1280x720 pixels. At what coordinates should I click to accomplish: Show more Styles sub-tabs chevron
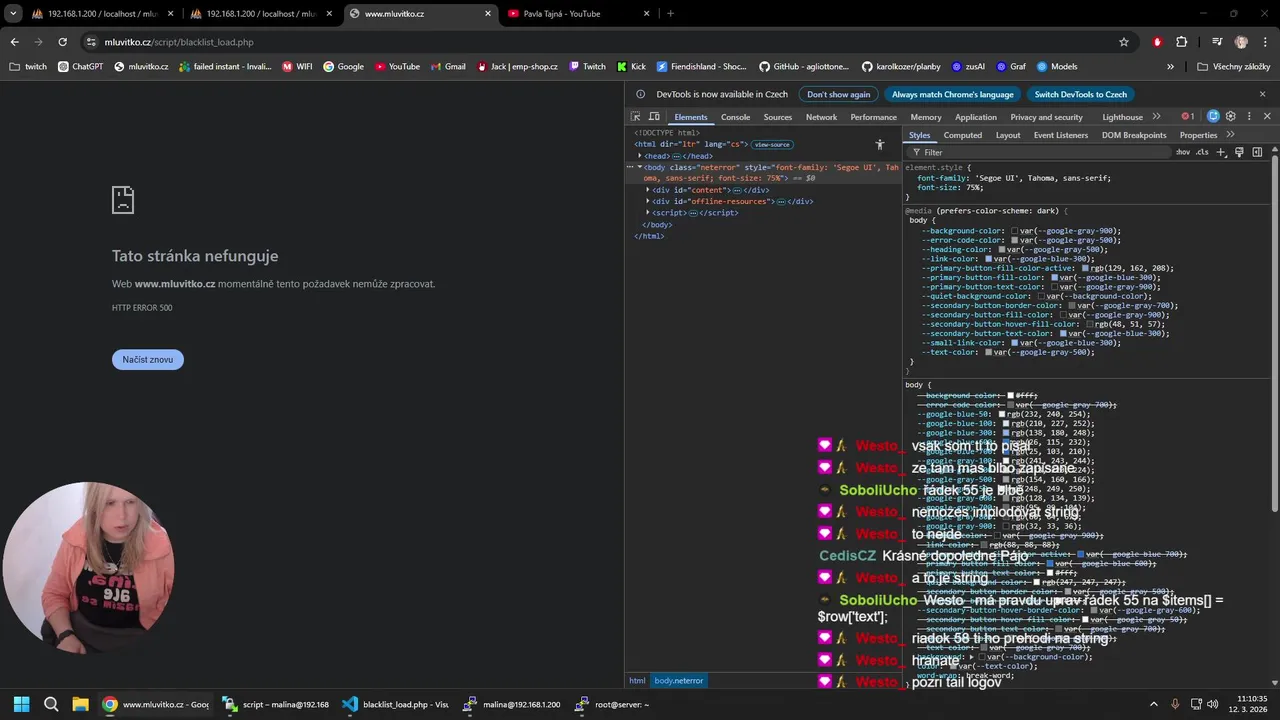coord(1231,135)
